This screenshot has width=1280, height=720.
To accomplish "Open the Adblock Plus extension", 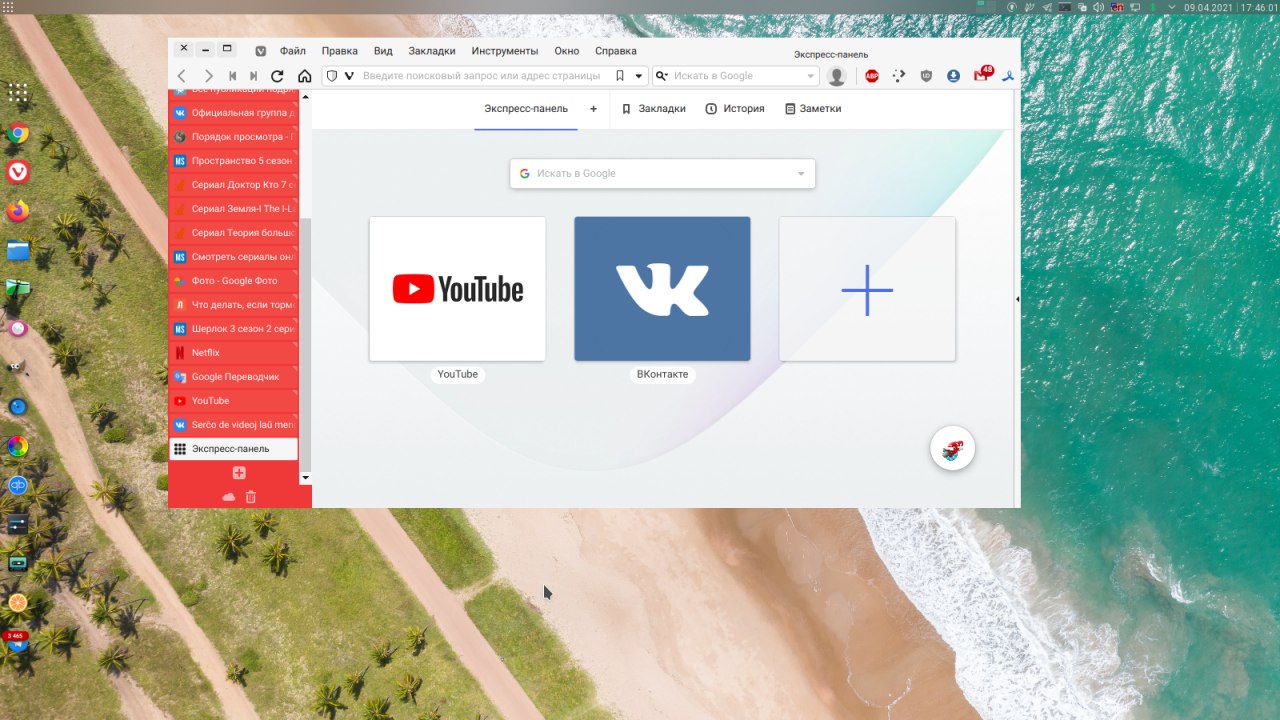I will click(872, 76).
